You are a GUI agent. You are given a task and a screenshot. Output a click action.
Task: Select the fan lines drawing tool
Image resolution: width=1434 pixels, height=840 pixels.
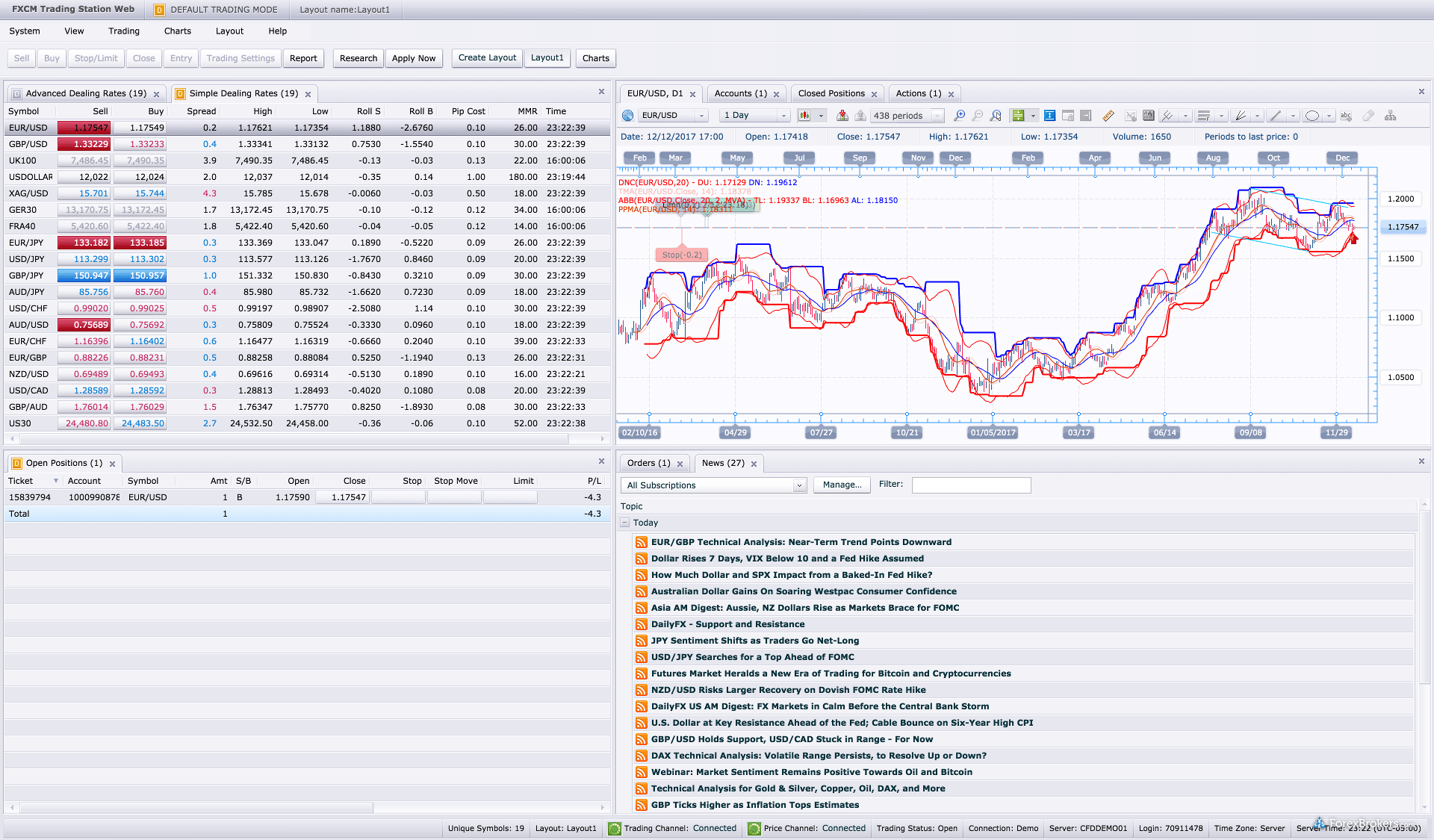pyautogui.click(x=1241, y=116)
